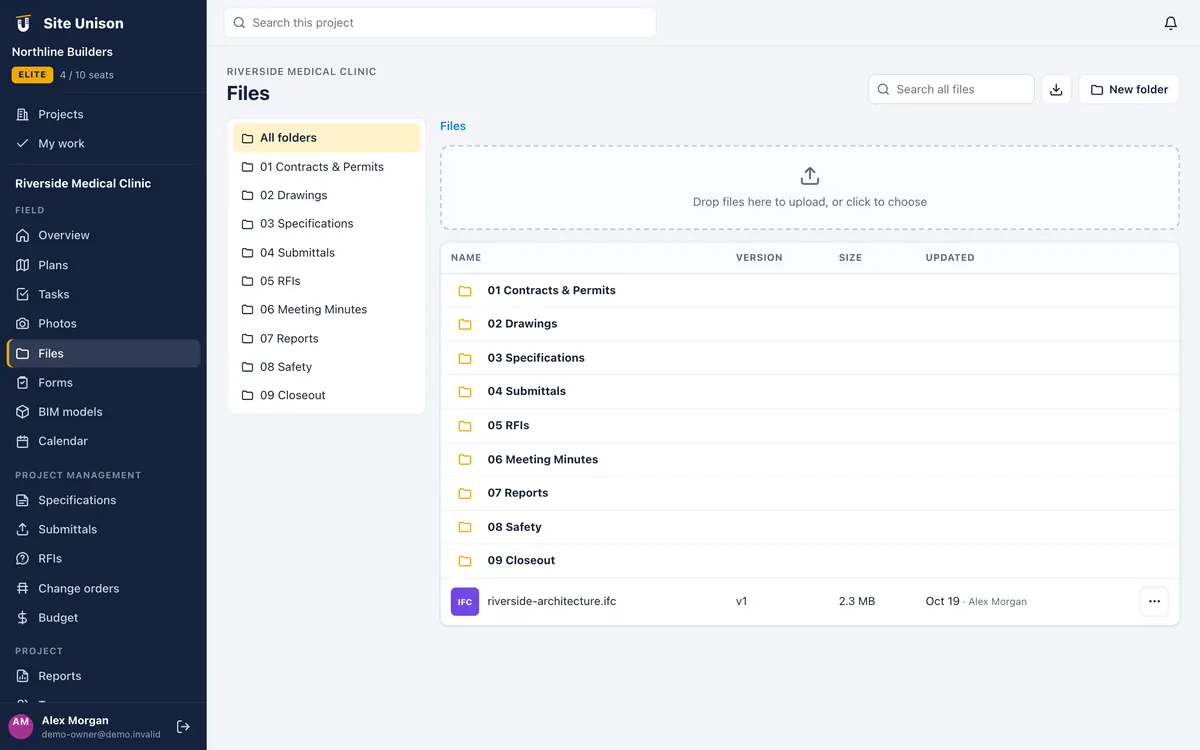Click the BIM models cube icon
1200x750 pixels.
click(23, 411)
